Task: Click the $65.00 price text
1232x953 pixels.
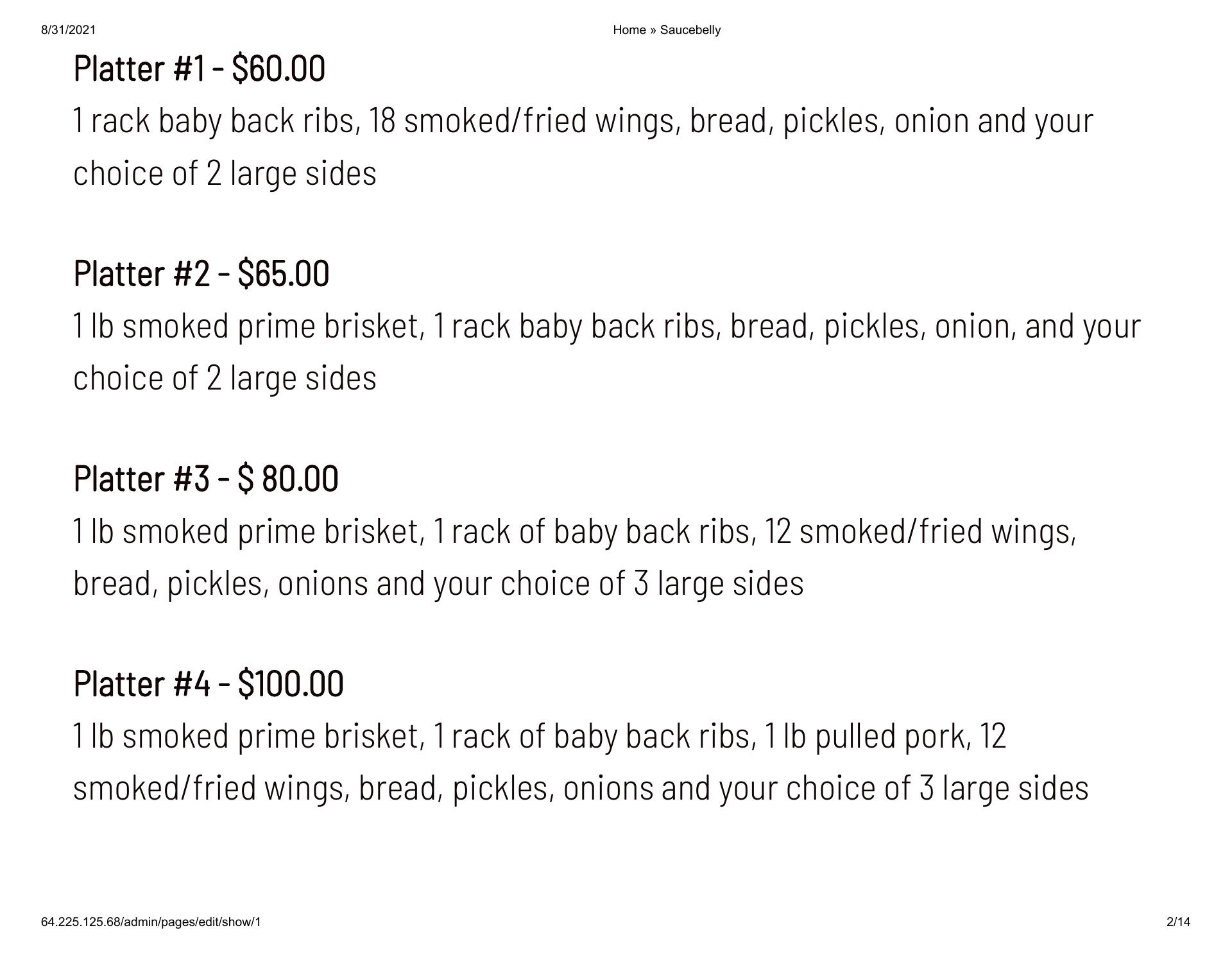Action: tap(283, 274)
